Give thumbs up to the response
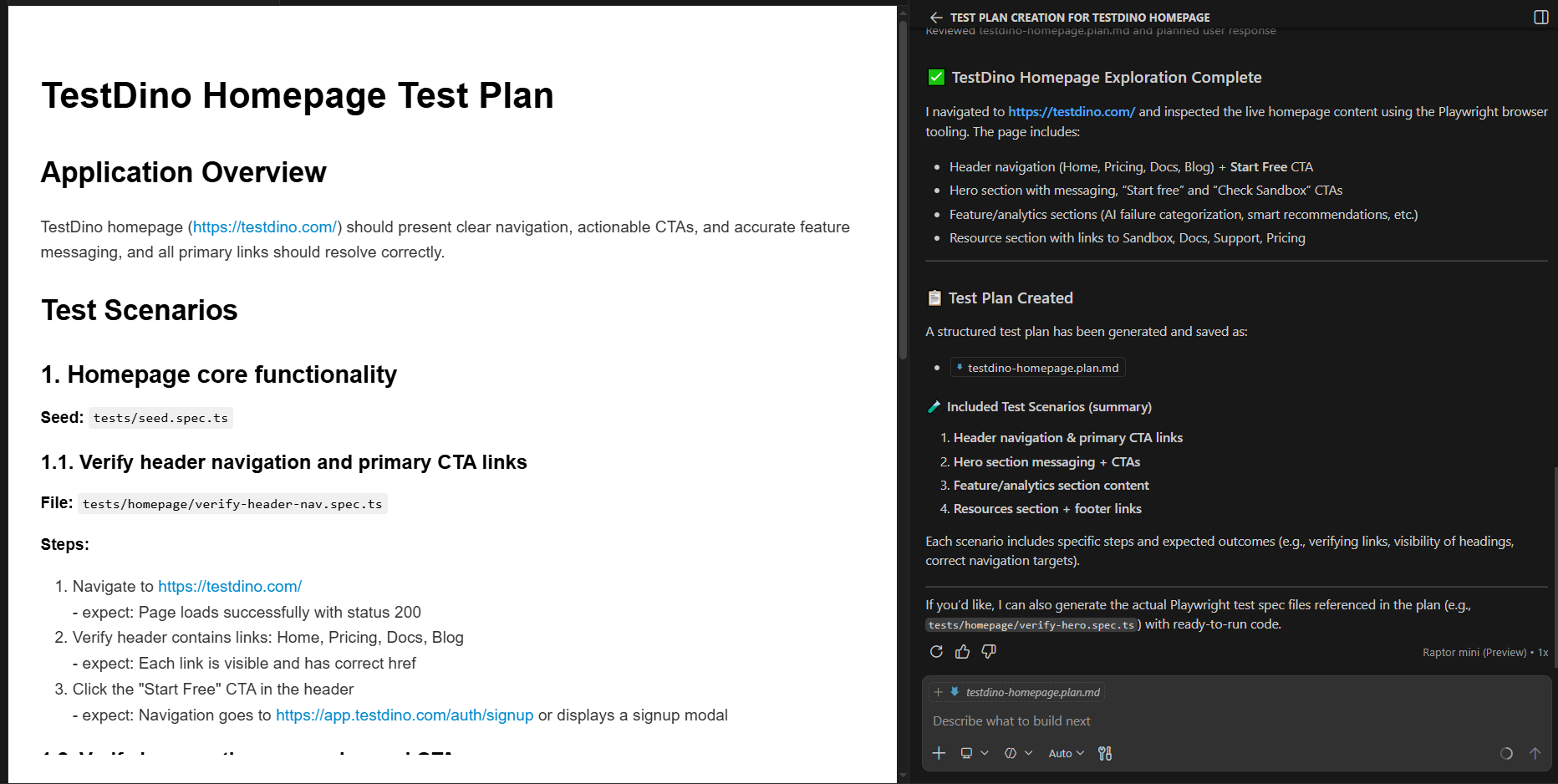This screenshot has height=784, width=1558. pyautogui.click(x=962, y=652)
